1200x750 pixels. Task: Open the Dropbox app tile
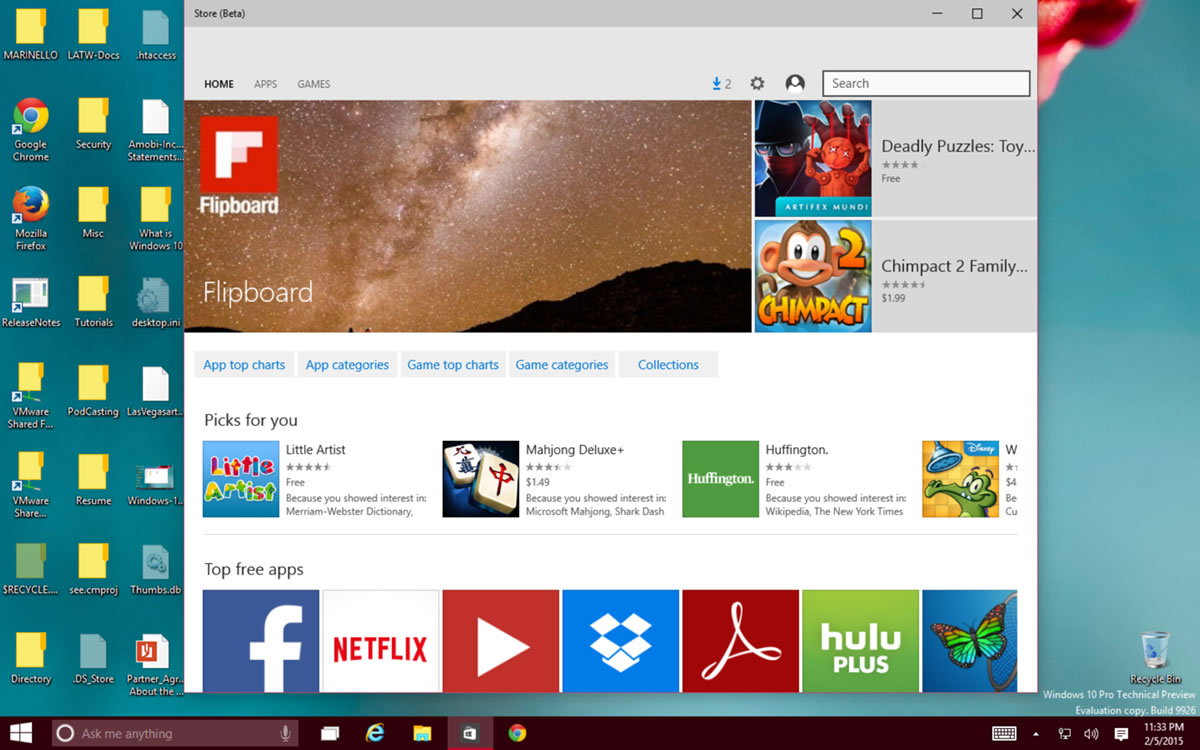pyautogui.click(x=620, y=640)
